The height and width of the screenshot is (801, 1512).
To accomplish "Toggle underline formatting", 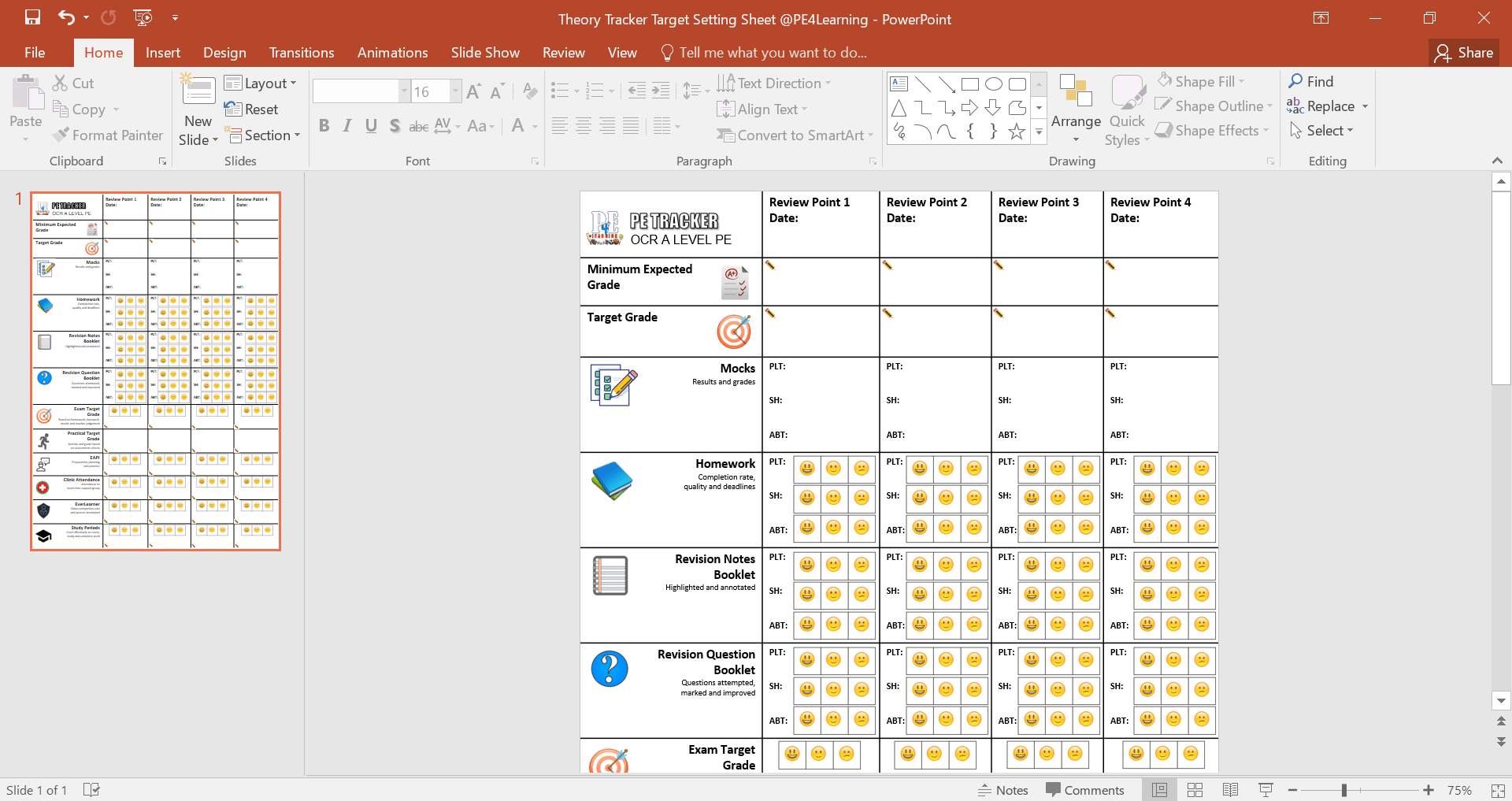I will click(371, 124).
